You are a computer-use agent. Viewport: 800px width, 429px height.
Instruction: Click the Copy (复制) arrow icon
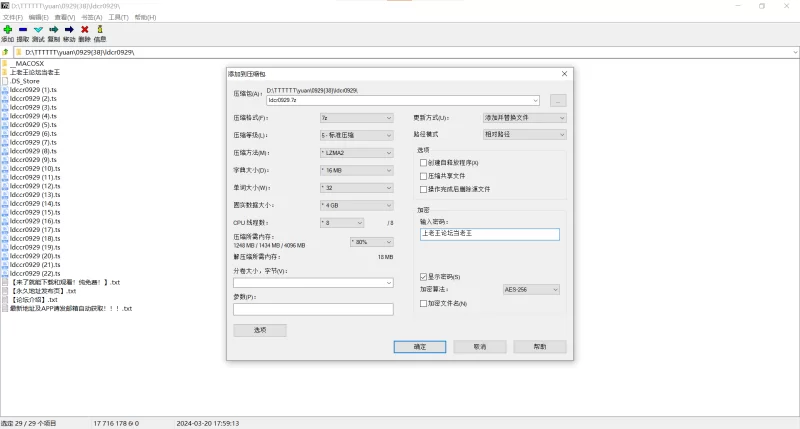[53, 30]
